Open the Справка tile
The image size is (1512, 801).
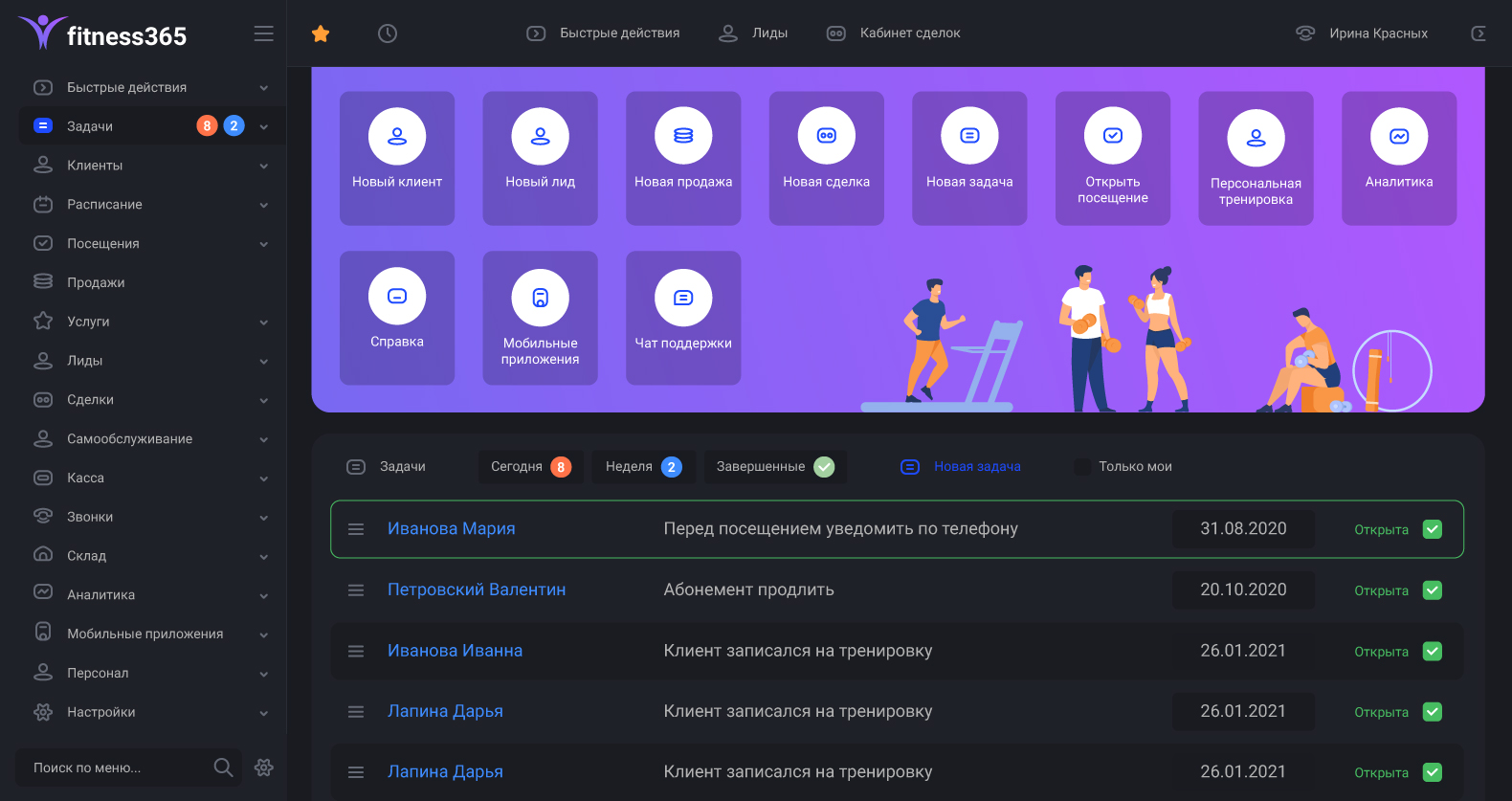point(397,318)
